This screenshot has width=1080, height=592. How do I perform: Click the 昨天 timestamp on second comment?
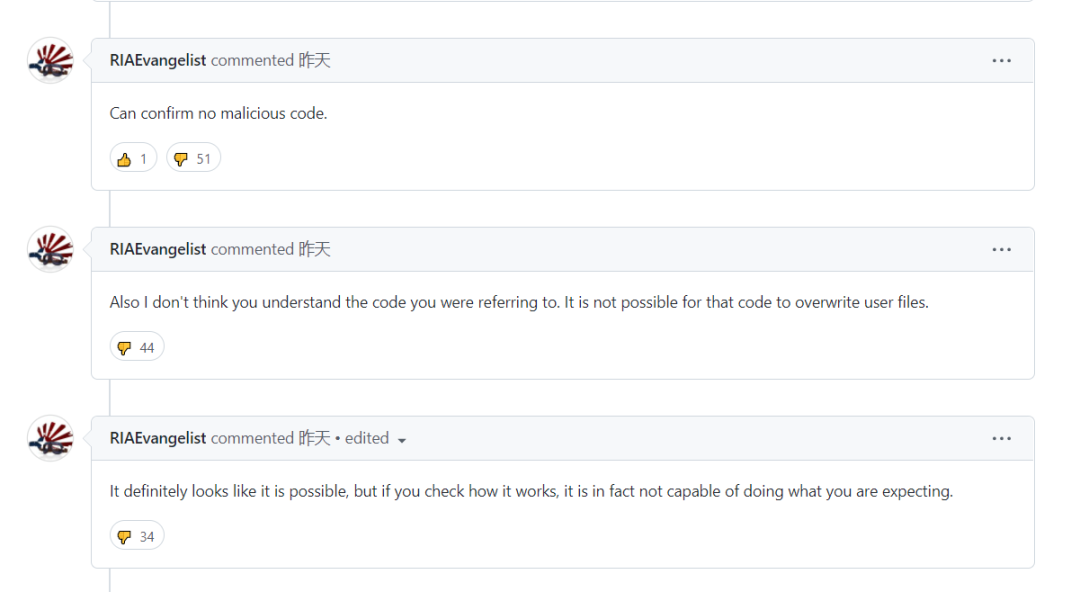[x=314, y=249]
